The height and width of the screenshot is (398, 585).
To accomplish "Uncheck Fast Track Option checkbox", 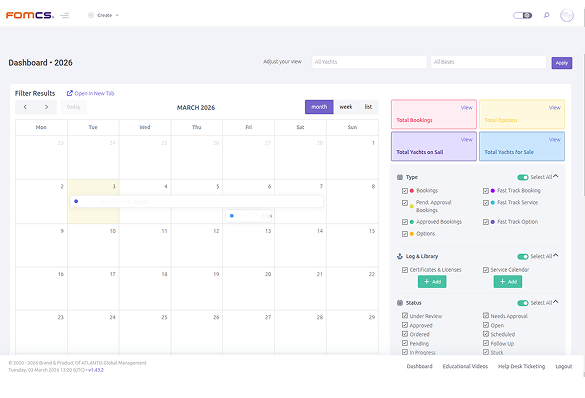I will tap(486, 222).
